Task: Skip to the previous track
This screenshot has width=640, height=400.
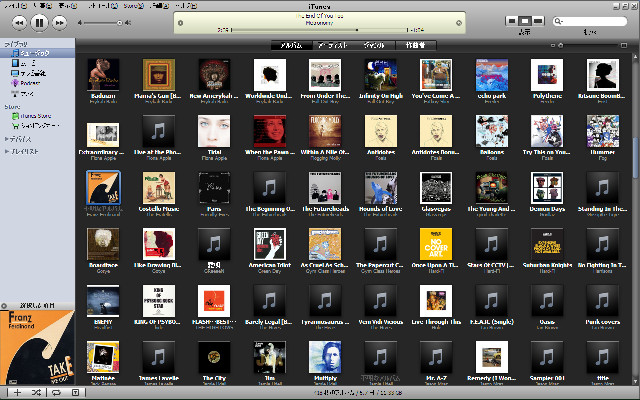Action: click(x=18, y=21)
